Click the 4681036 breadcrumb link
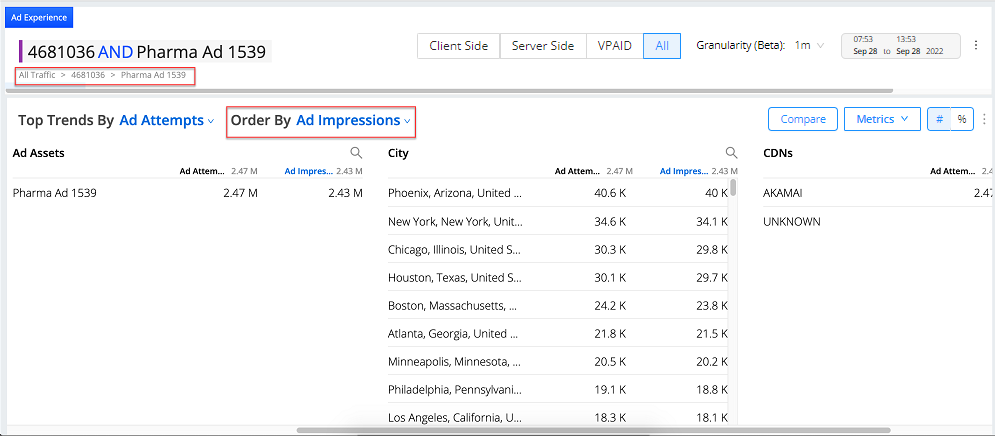 click(x=88, y=75)
